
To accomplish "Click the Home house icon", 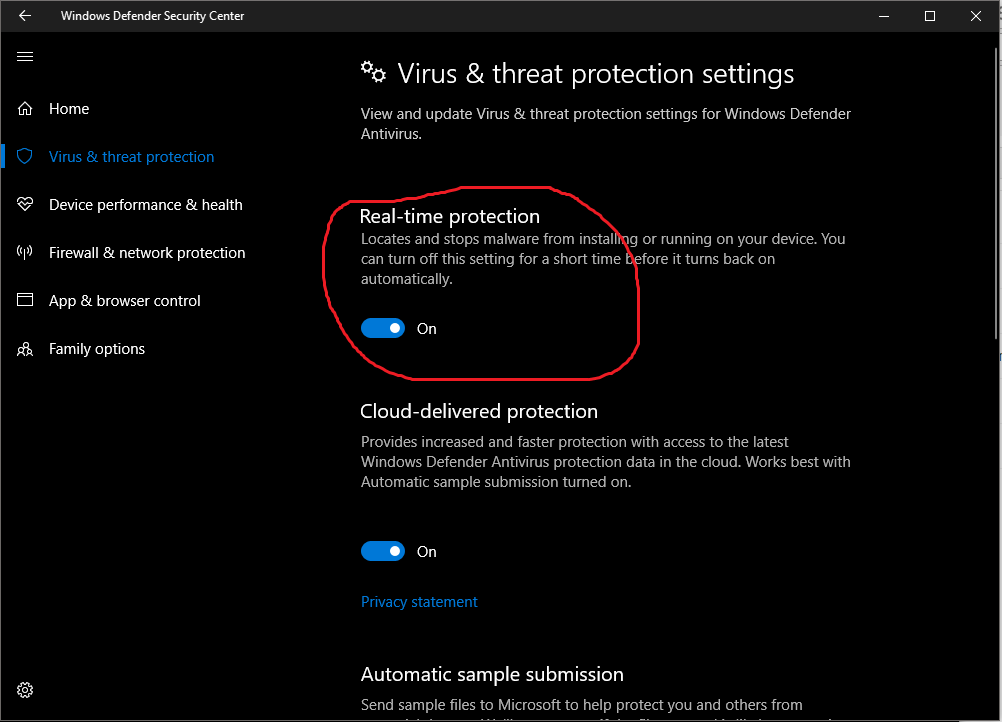I will tap(25, 109).
